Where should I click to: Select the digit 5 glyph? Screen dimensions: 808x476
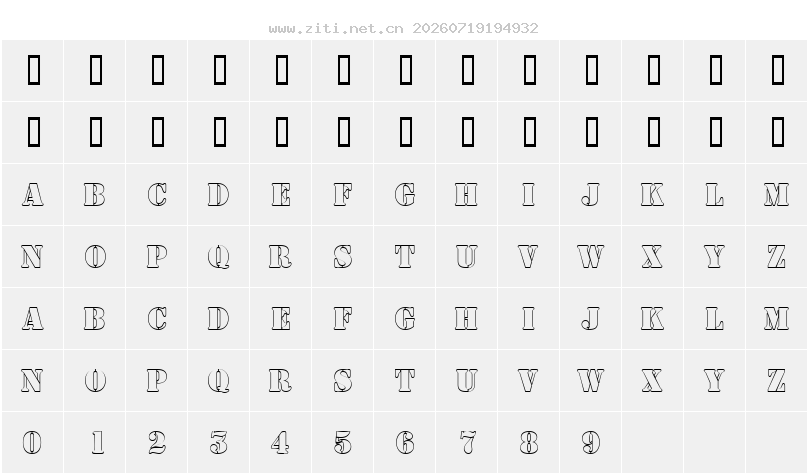[343, 442]
